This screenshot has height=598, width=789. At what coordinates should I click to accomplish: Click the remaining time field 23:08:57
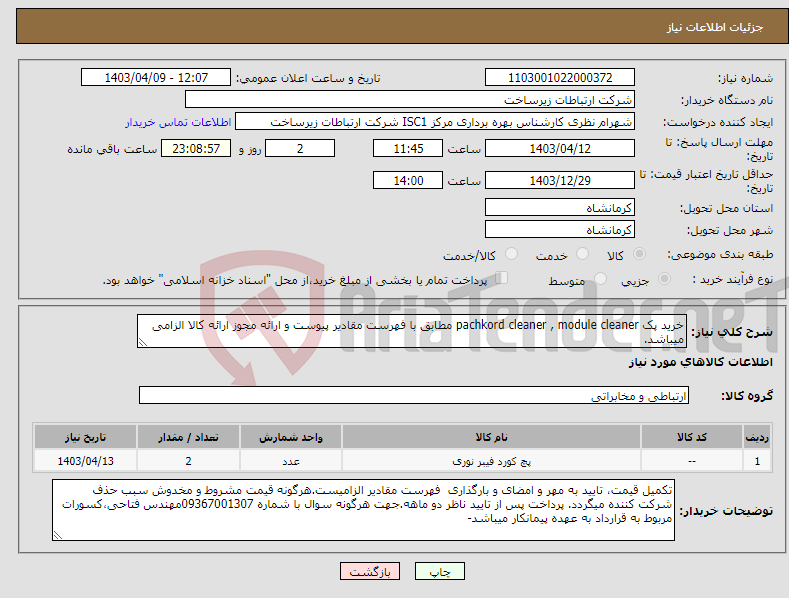pyautogui.click(x=196, y=148)
